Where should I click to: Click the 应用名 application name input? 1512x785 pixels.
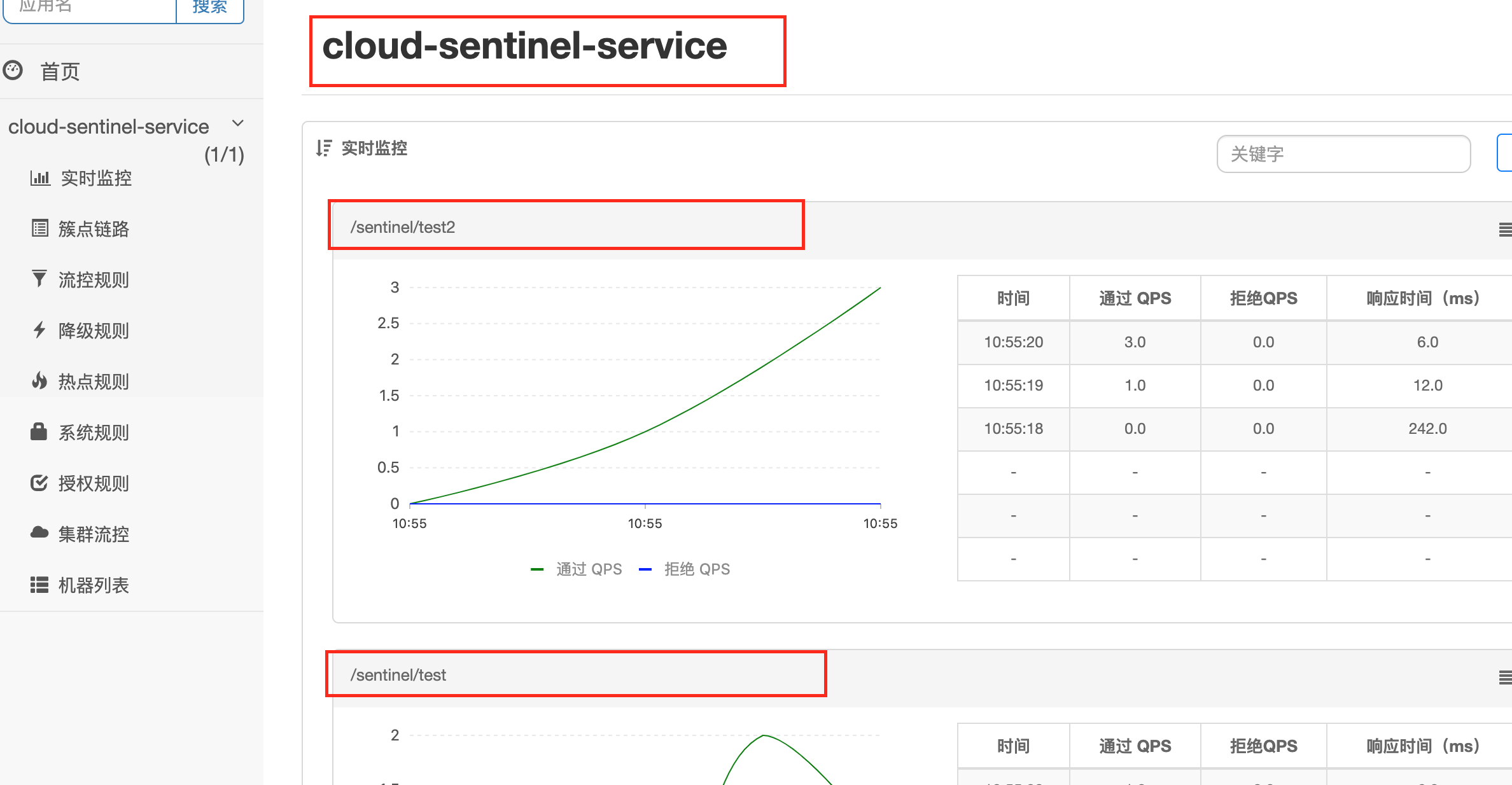coord(89,8)
